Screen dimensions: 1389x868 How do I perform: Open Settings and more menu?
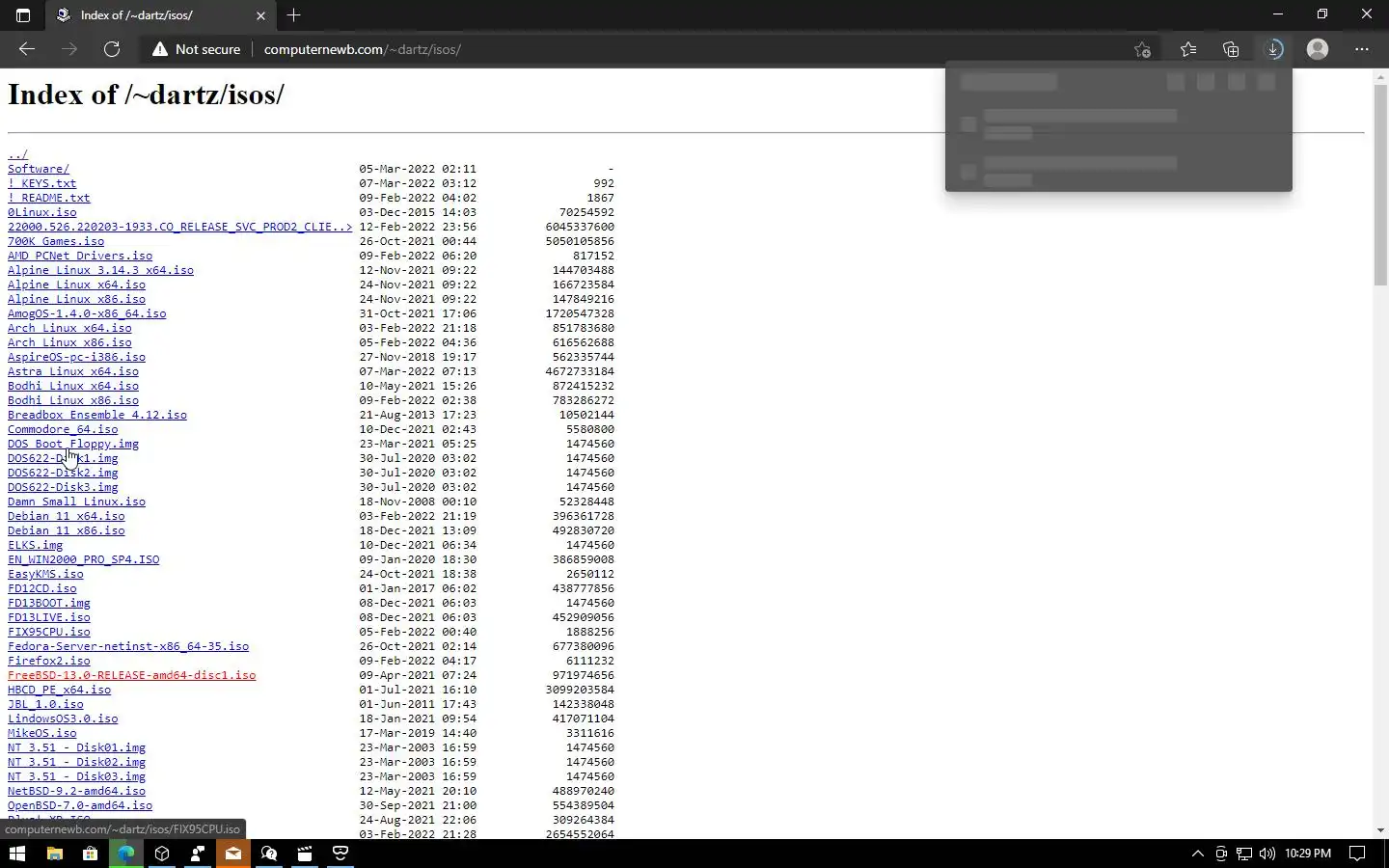point(1362,49)
